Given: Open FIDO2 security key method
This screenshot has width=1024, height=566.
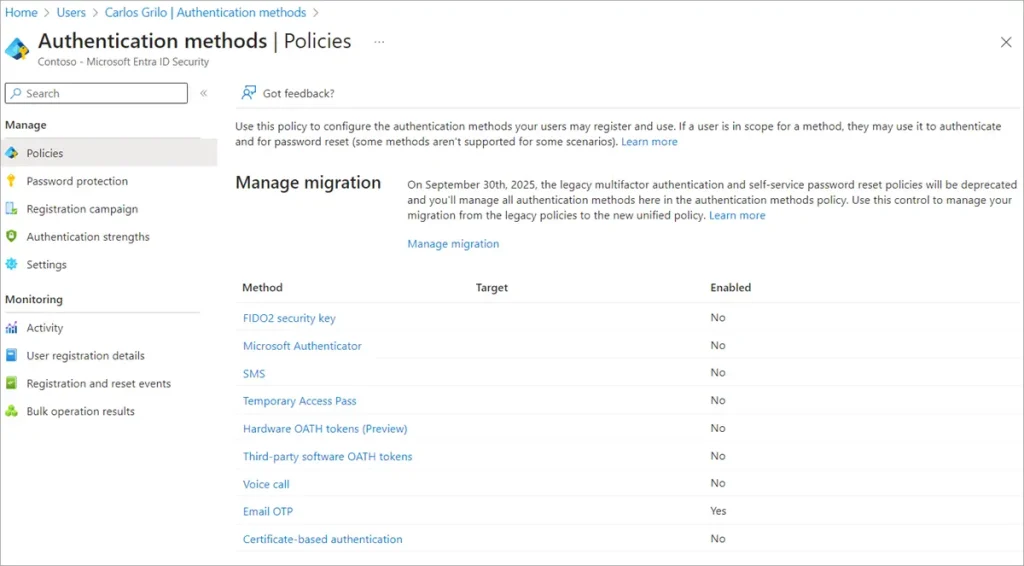Looking at the screenshot, I should coord(289,318).
